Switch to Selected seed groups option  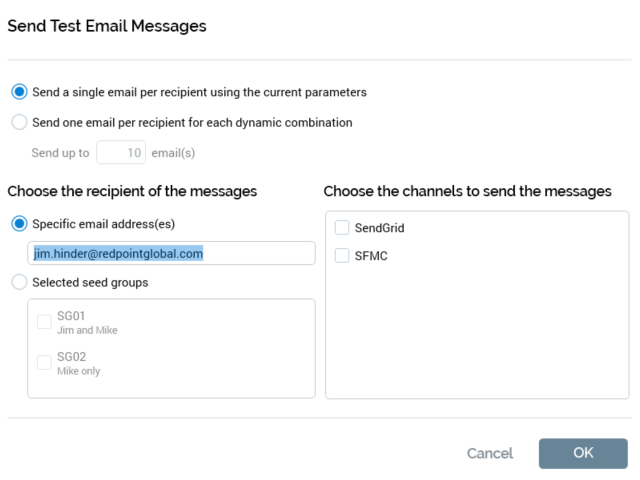click(x=19, y=282)
